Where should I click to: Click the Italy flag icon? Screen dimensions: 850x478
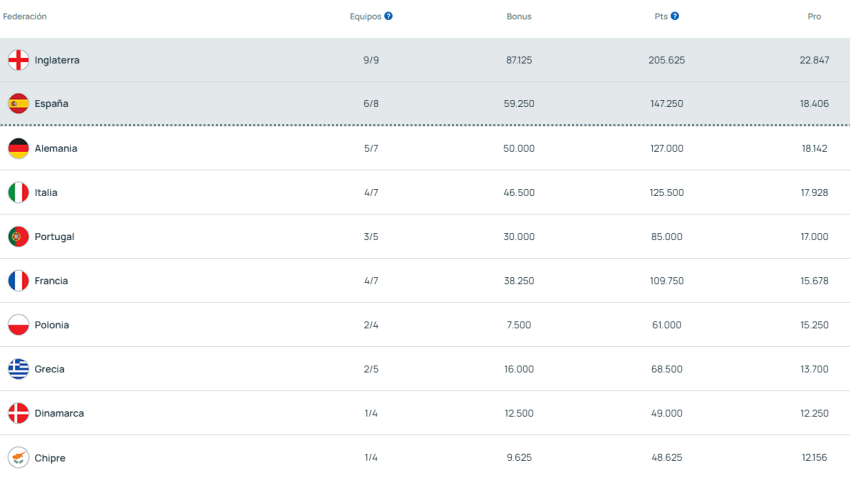pyautogui.click(x=18, y=192)
